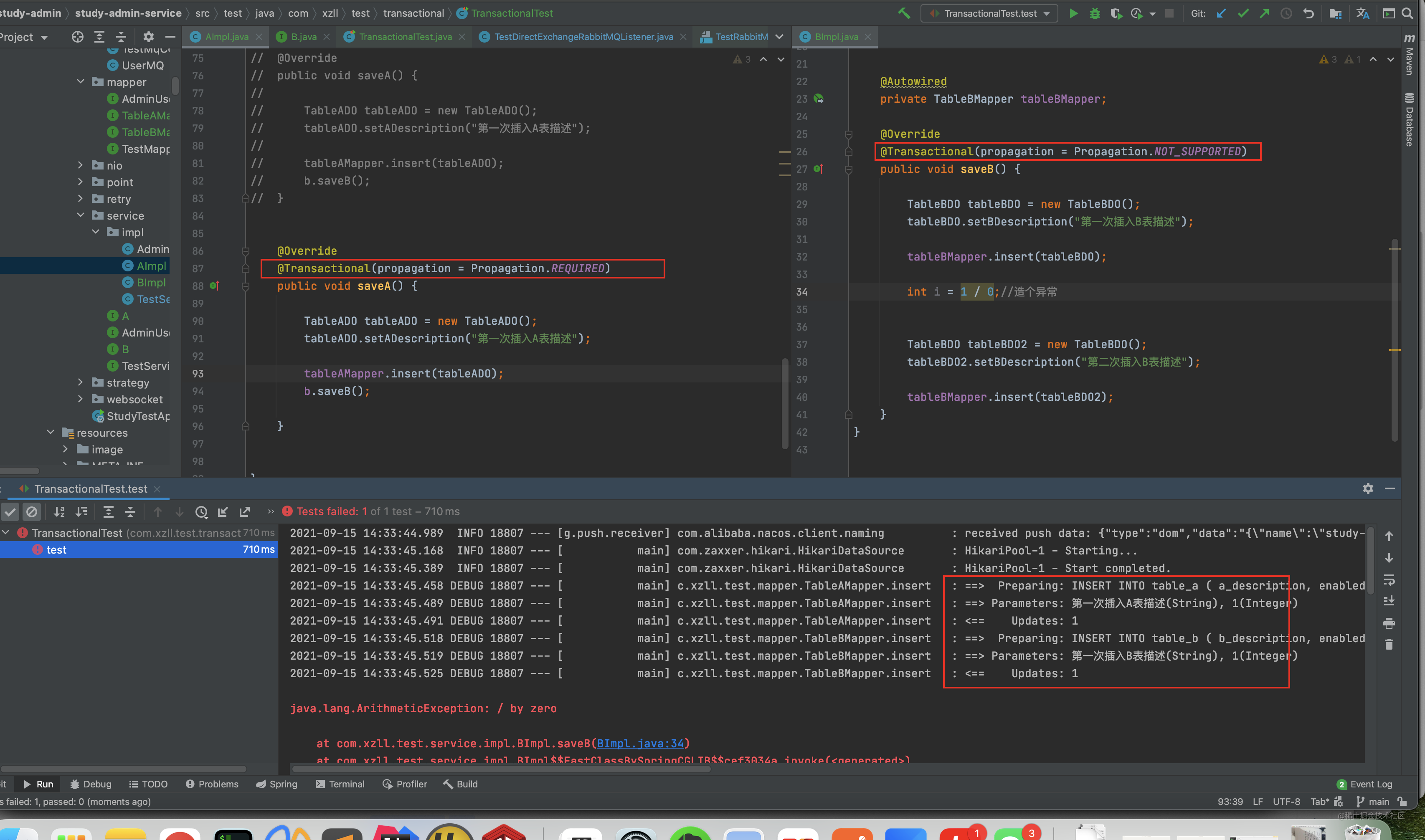Build the project with the hammer icon

click(x=904, y=13)
